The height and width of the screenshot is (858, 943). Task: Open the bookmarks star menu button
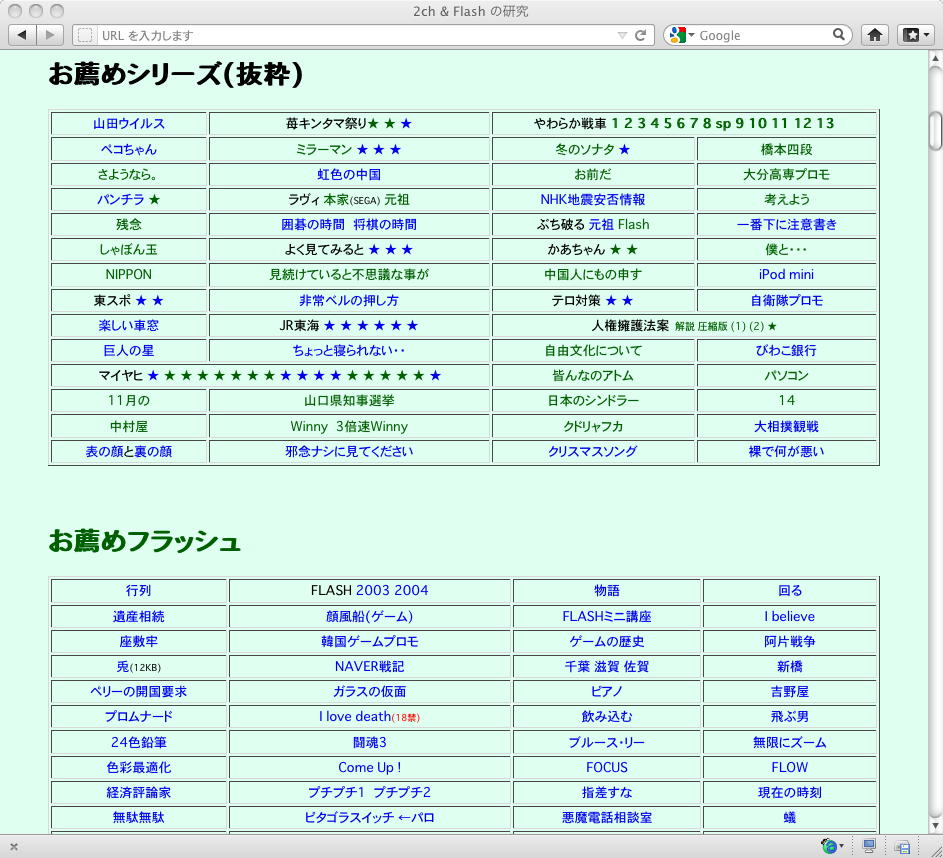917,35
